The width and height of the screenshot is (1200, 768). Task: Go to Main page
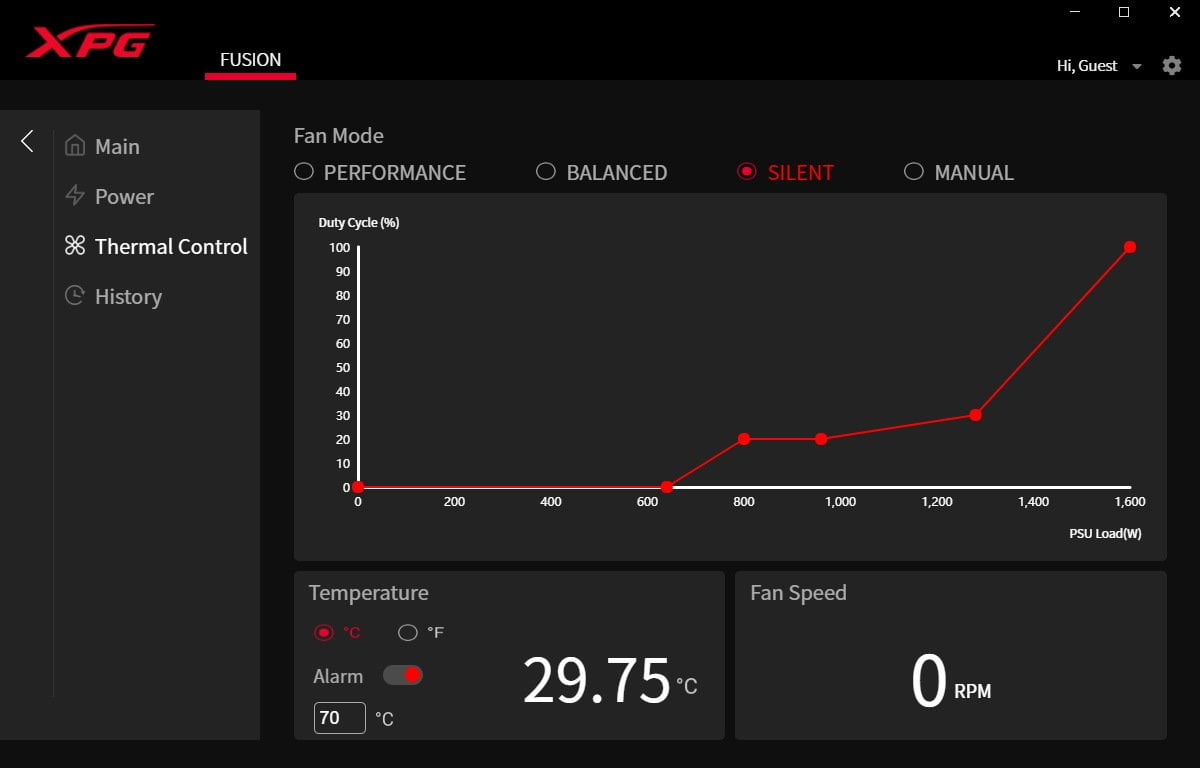coord(117,147)
